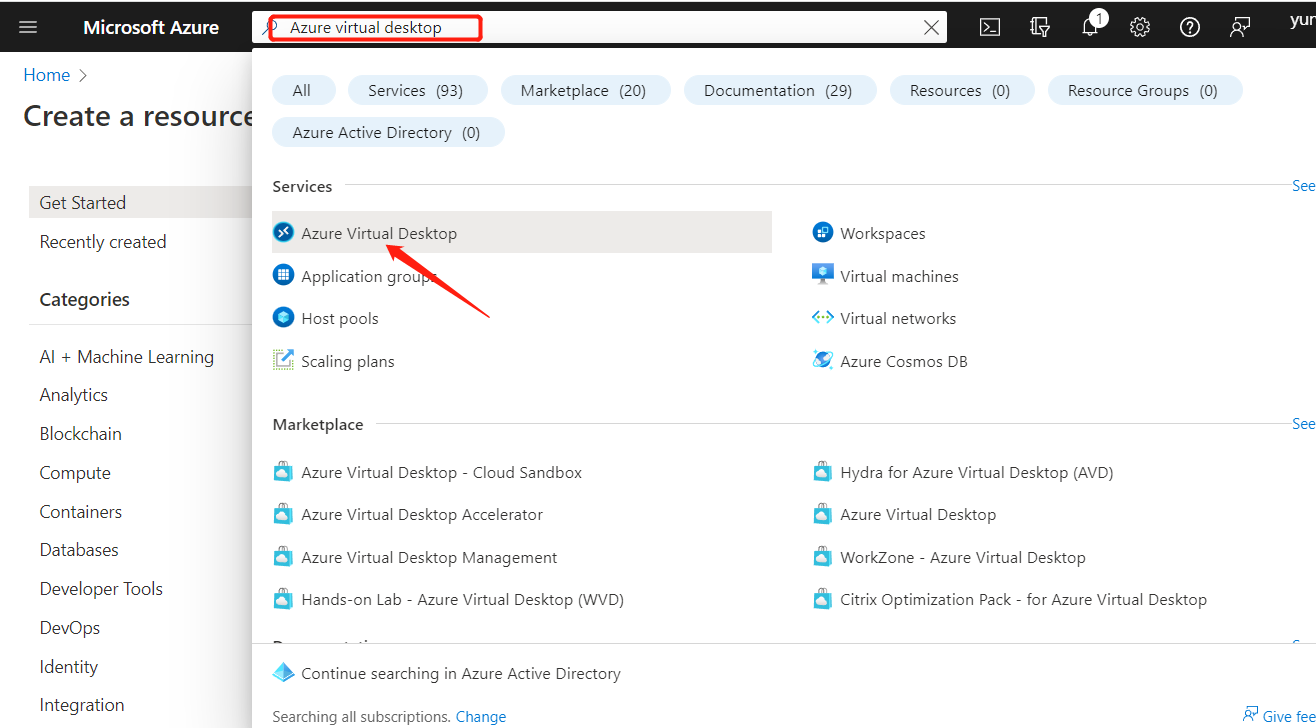This screenshot has width=1316, height=728.
Task: See more Services results
Action: 1303,185
